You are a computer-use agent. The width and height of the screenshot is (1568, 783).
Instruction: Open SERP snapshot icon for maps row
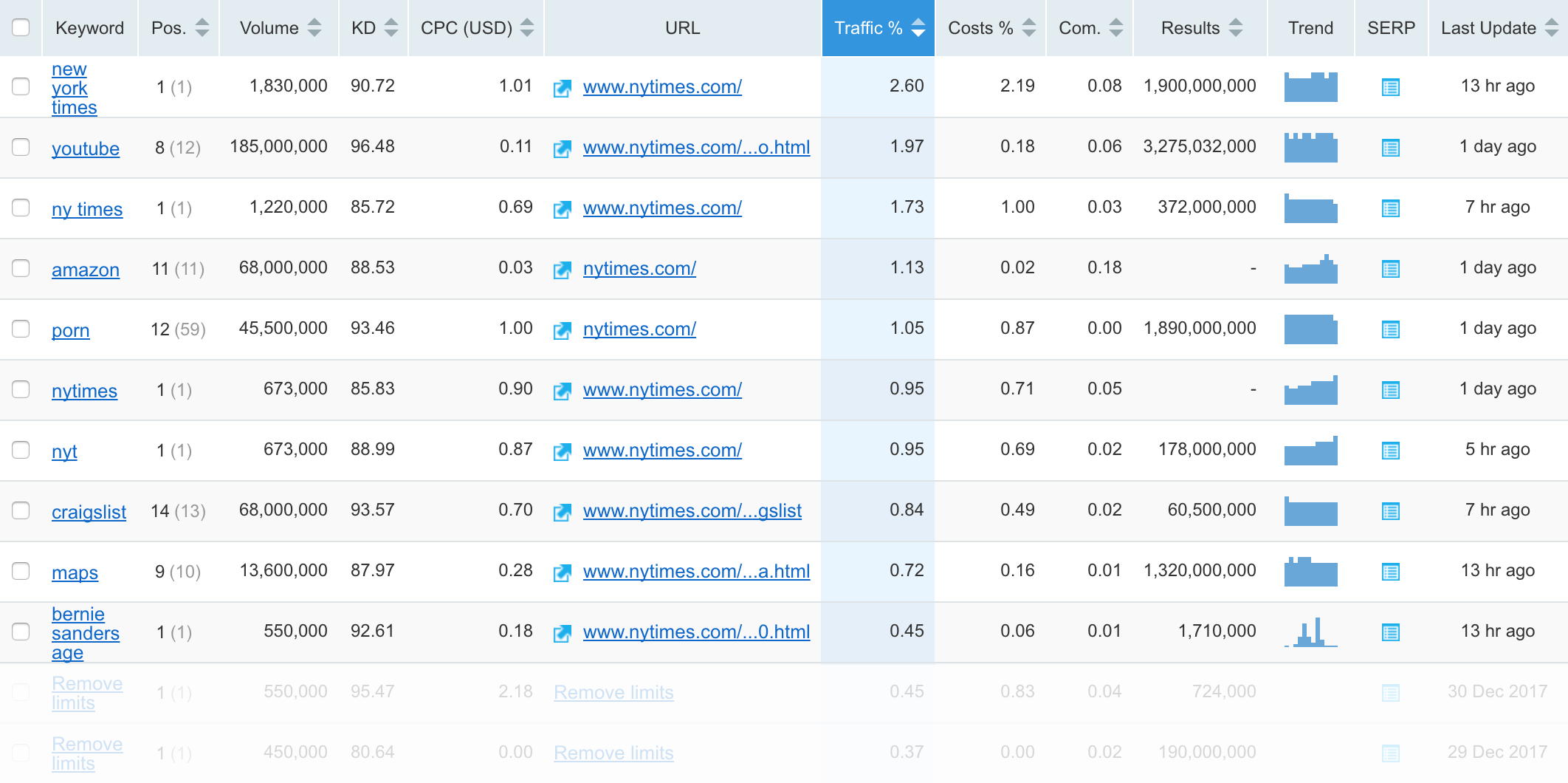tap(1391, 572)
